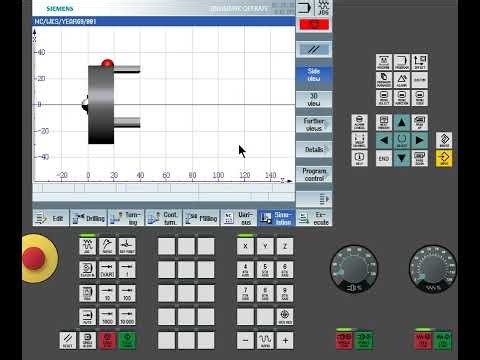Click the green Spindle Start key
This screenshot has width=480, height=360.
tap(364, 340)
